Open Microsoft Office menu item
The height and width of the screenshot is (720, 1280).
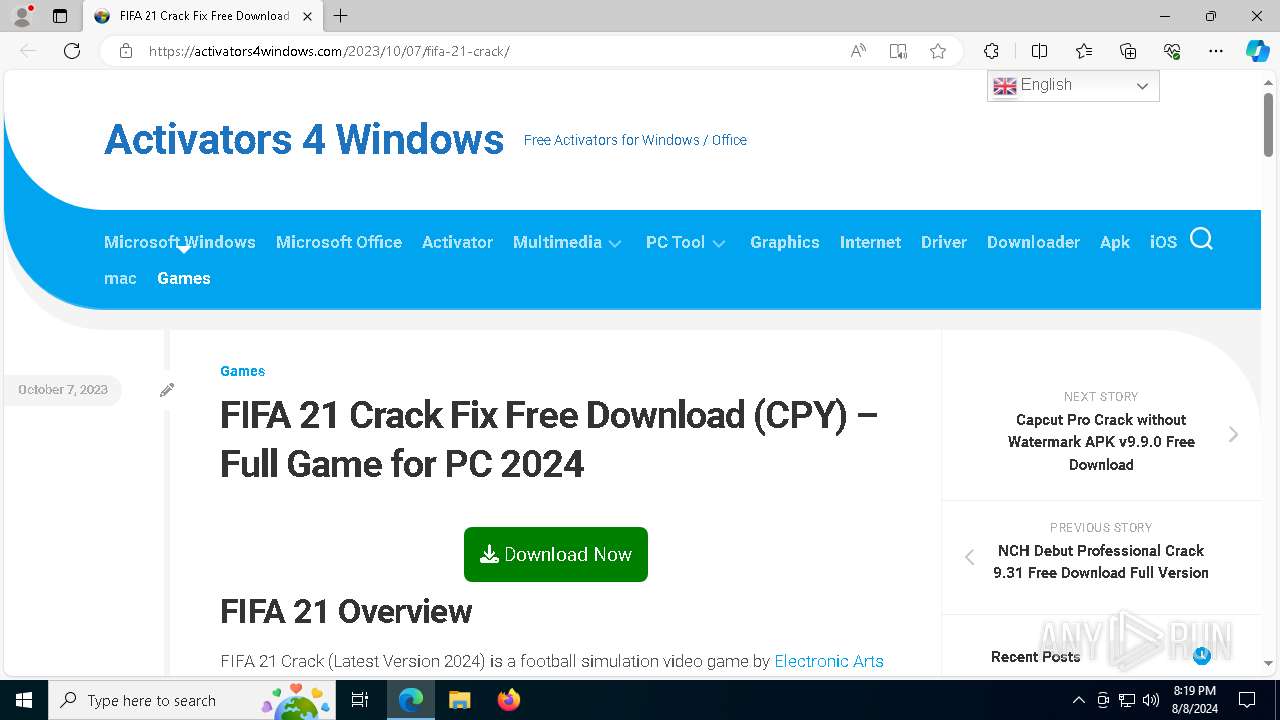click(x=339, y=242)
